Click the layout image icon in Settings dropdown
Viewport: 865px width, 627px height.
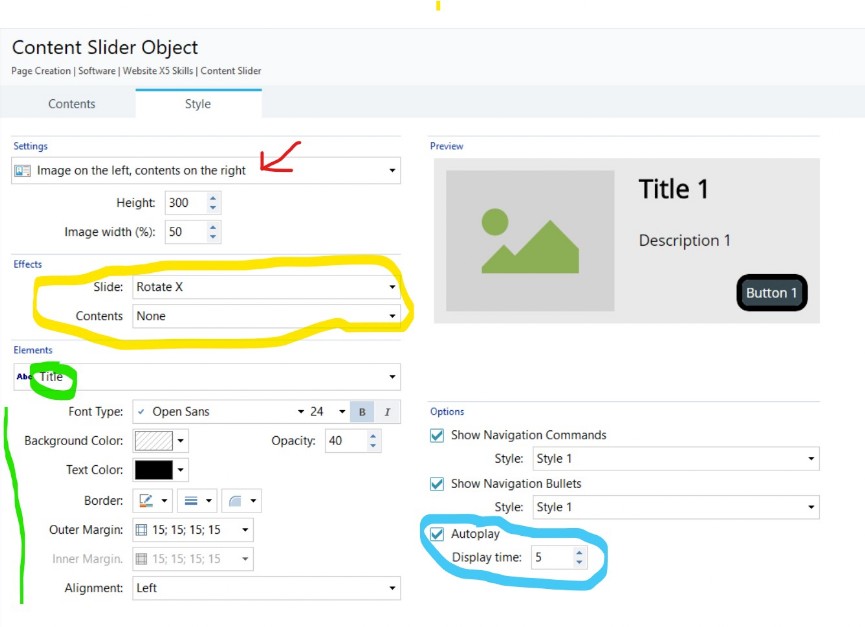pyautogui.click(x=23, y=170)
